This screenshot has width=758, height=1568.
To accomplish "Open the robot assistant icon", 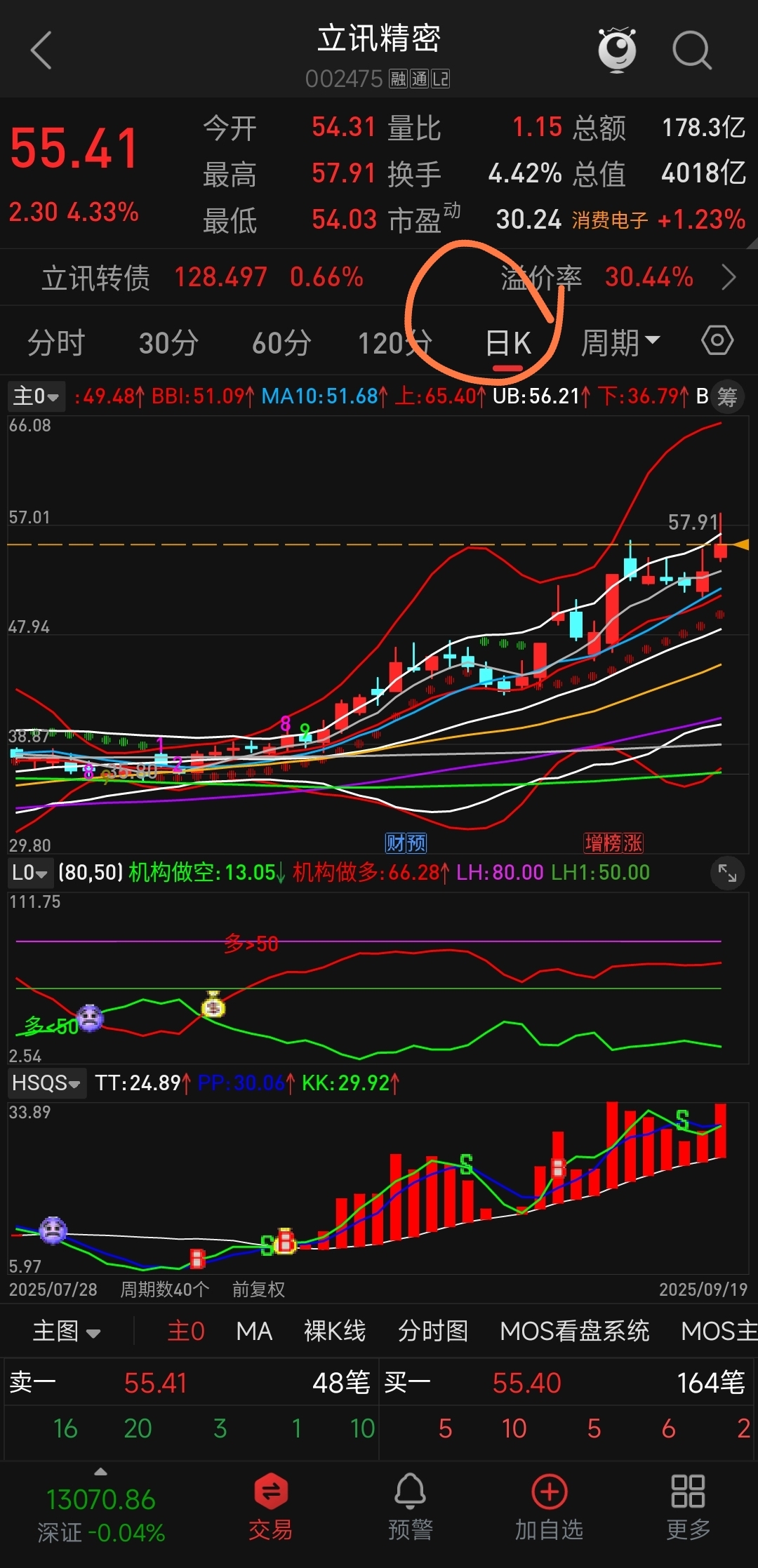I will 617,50.
